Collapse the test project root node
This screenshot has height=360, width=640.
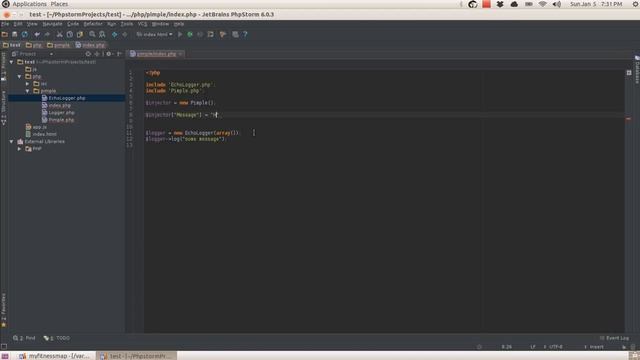[x=11, y=62]
